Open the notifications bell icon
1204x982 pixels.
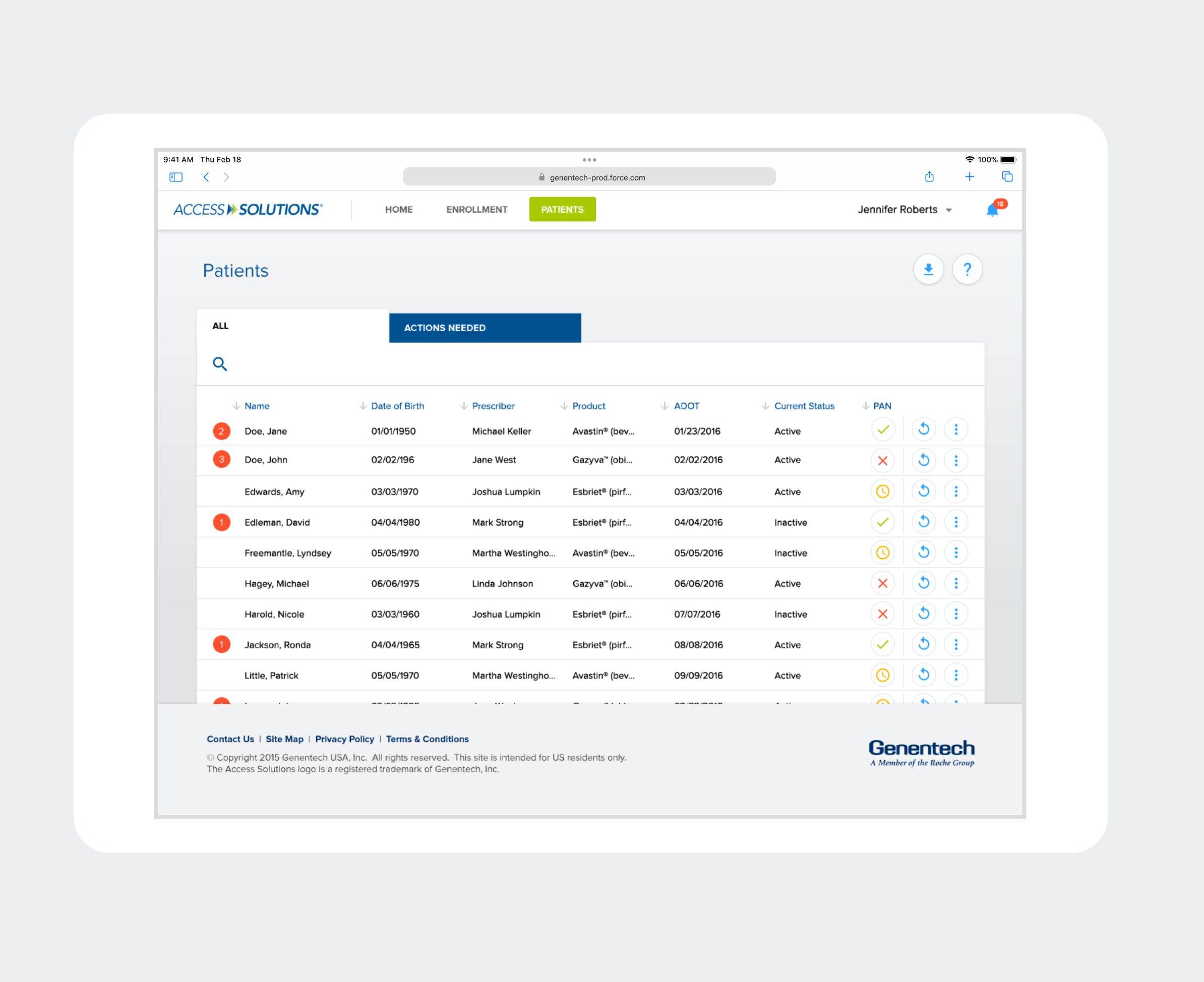992,210
